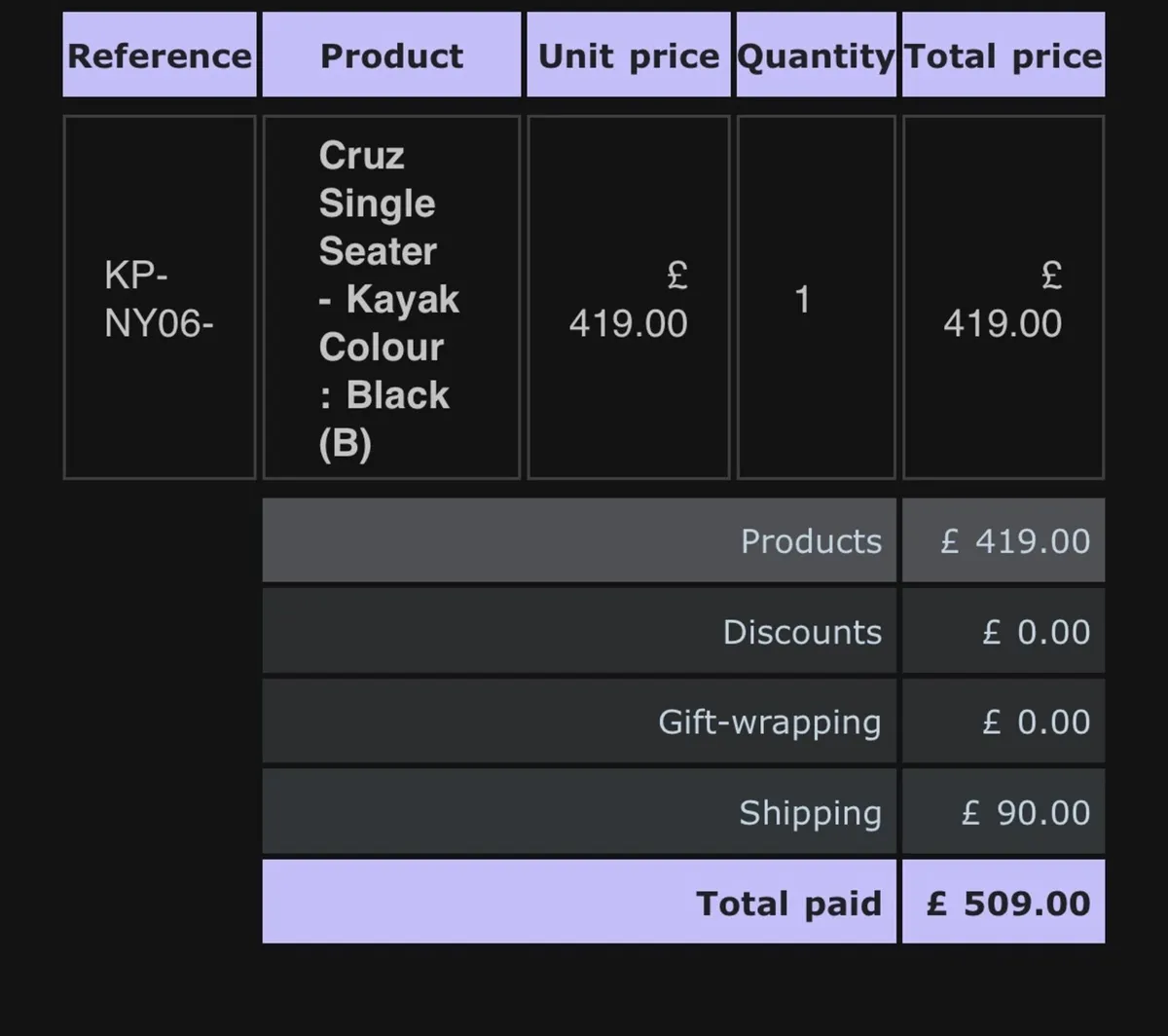Select the KP-NY06- reference cell
Image resolution: width=1168 pixels, height=1036 pixels.
[160, 298]
